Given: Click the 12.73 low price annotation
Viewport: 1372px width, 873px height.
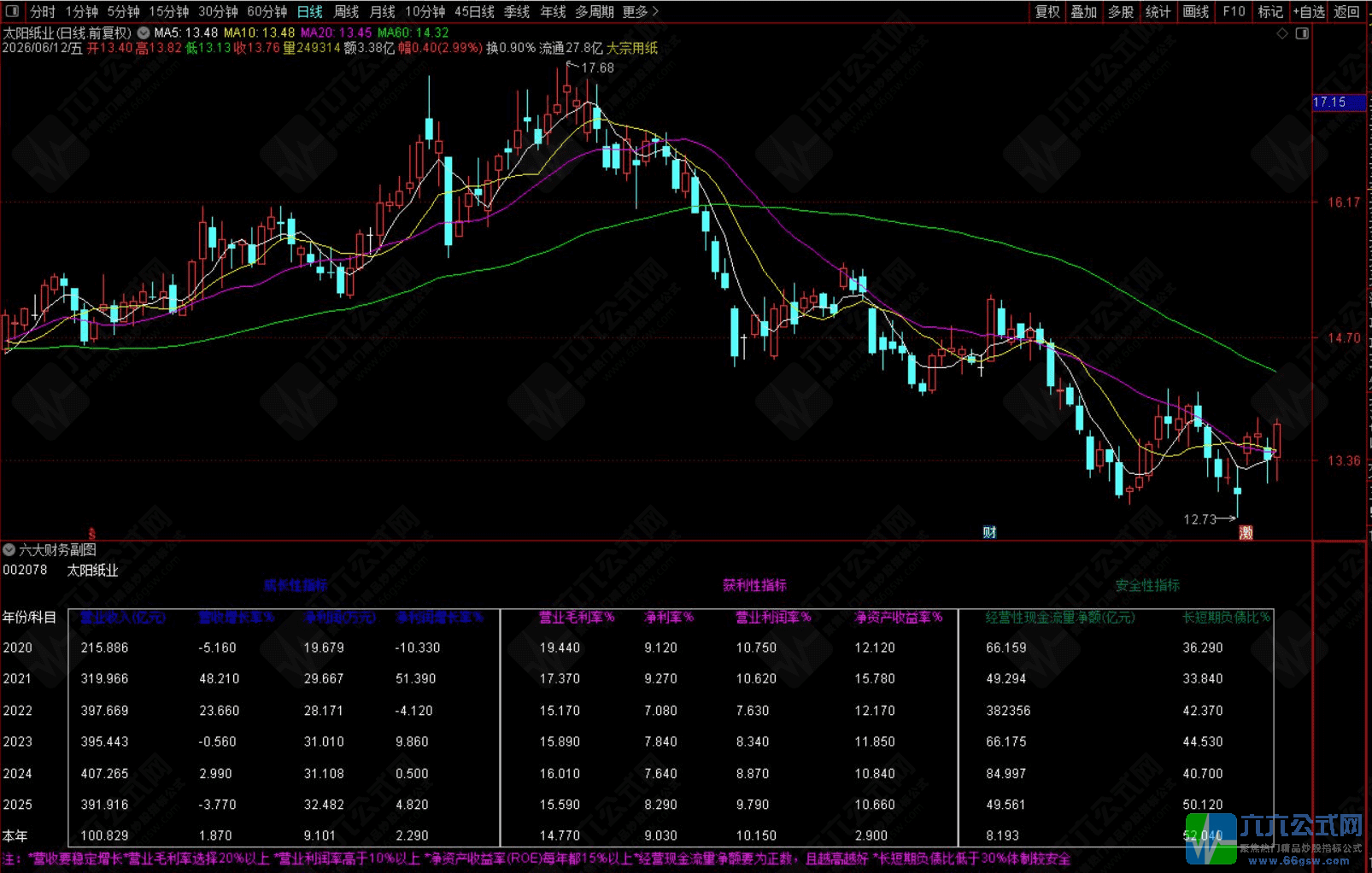Looking at the screenshot, I should point(1199,519).
